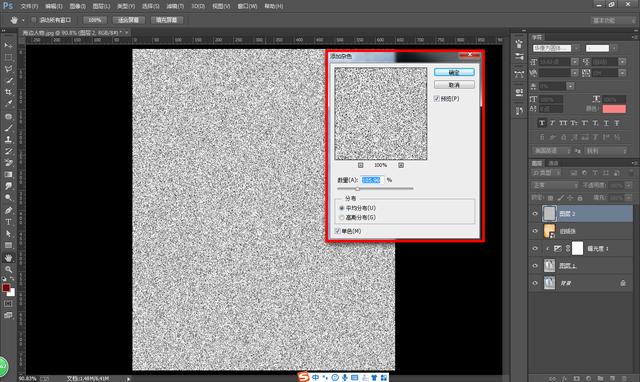The width and height of the screenshot is (640, 382).
Task: Click the Sogou input method icon
Action: pos(303,377)
